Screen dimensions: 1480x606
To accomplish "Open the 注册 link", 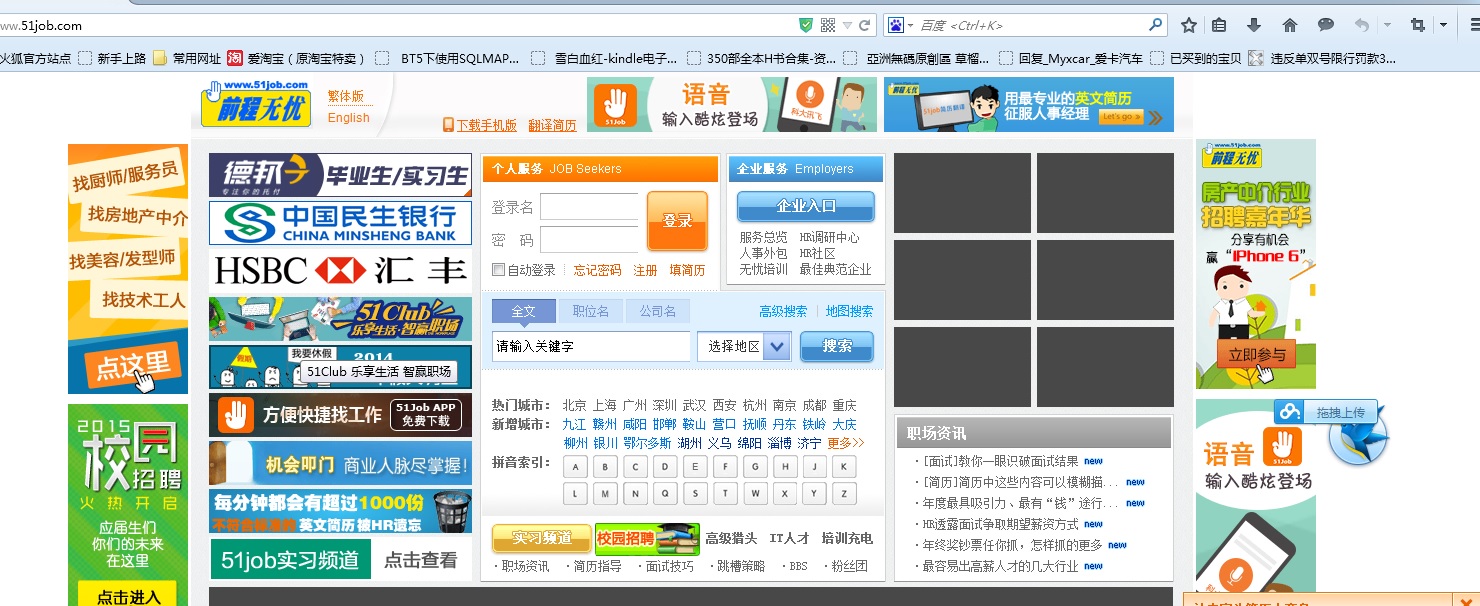I will (645, 270).
